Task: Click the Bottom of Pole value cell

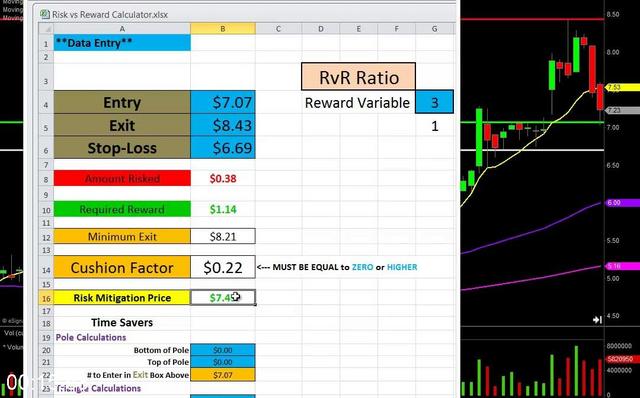Action: 223,350
